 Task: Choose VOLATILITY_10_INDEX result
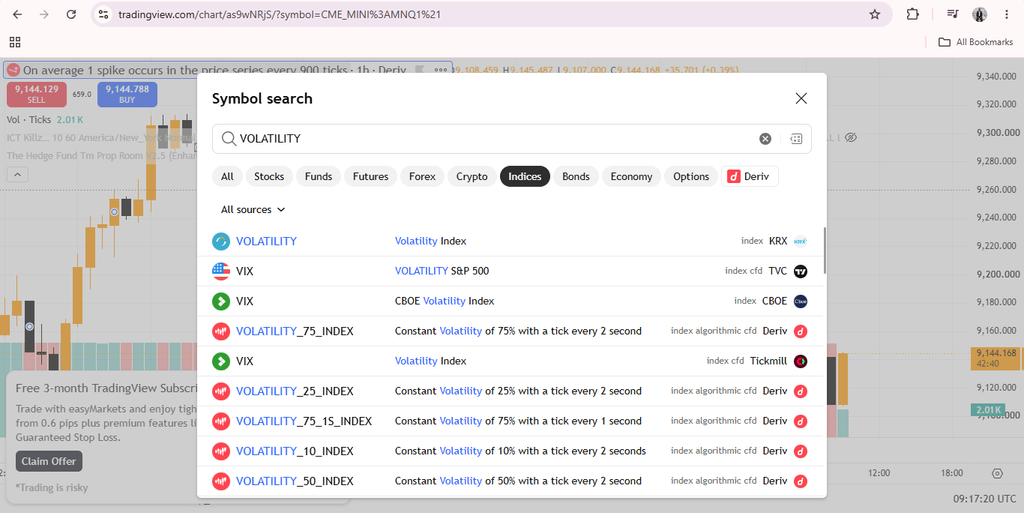(x=511, y=451)
